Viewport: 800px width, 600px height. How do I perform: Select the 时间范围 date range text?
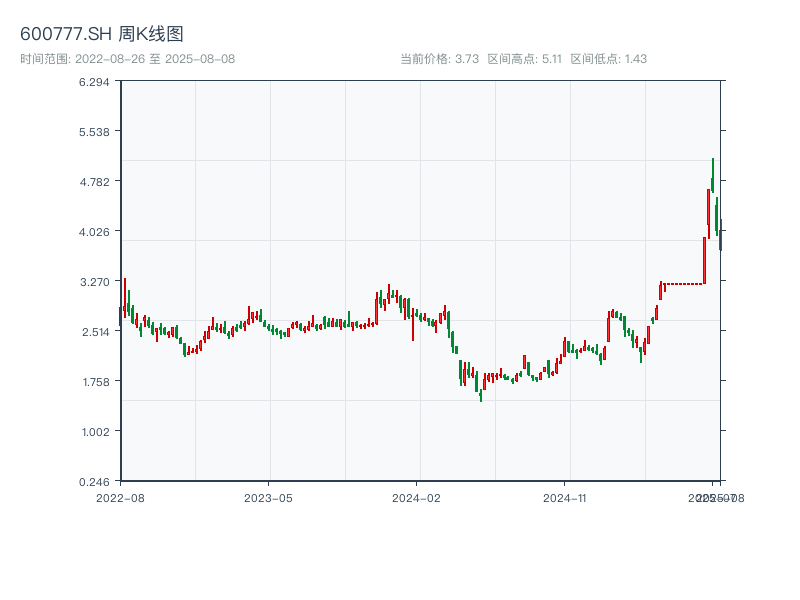tap(127, 59)
